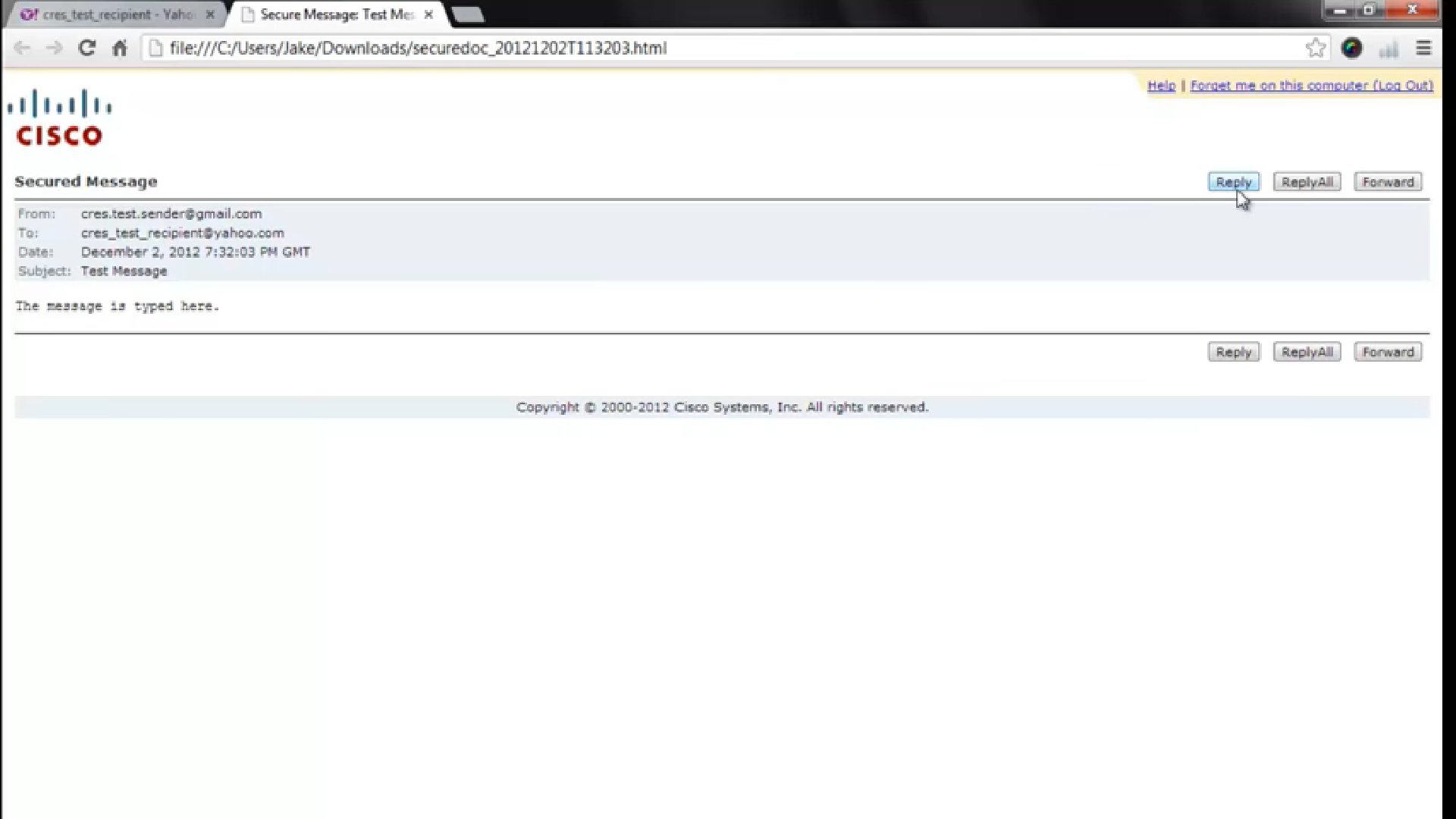Open a new tab with the new-tab button
The height and width of the screenshot is (819, 1456).
[x=467, y=14]
